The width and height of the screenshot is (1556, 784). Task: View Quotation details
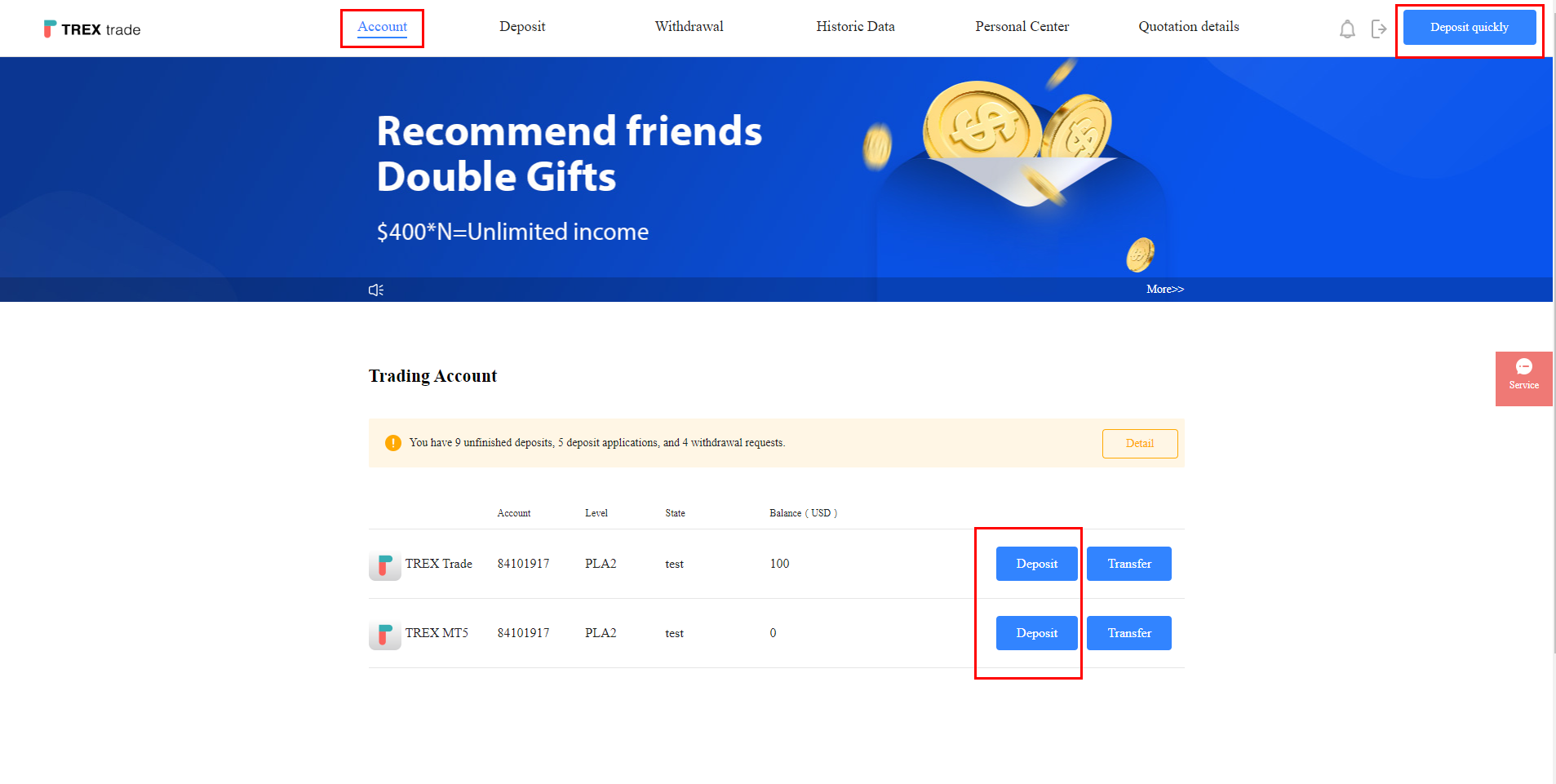[x=1189, y=26]
